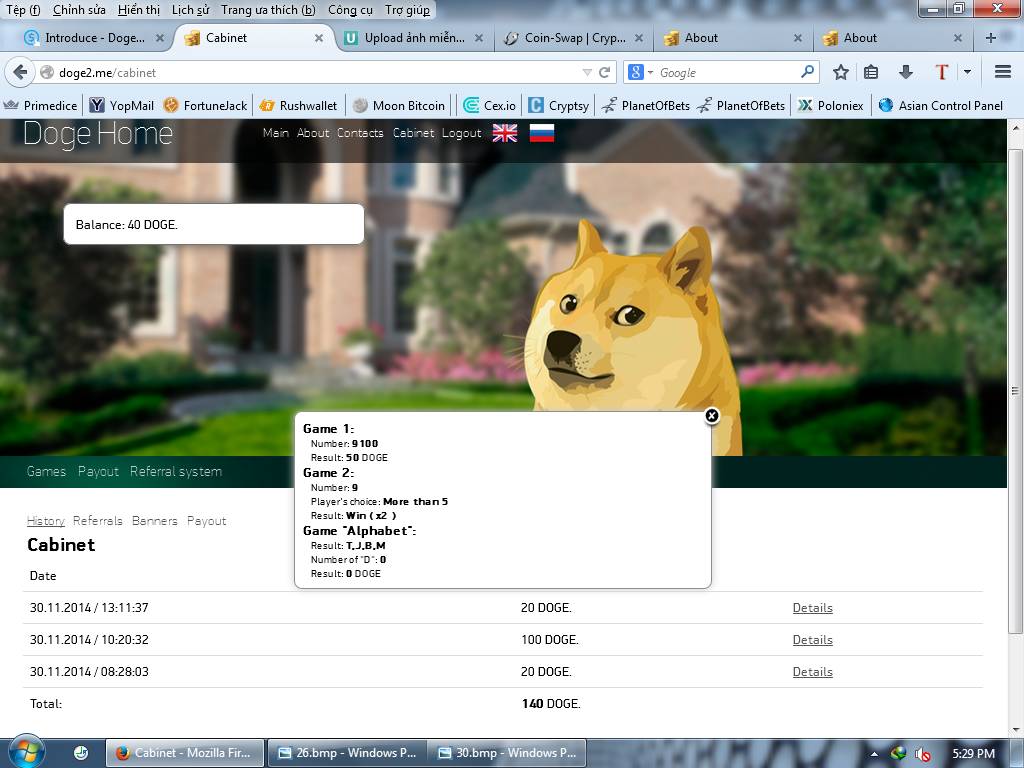Go to the Main page link

click(276, 133)
